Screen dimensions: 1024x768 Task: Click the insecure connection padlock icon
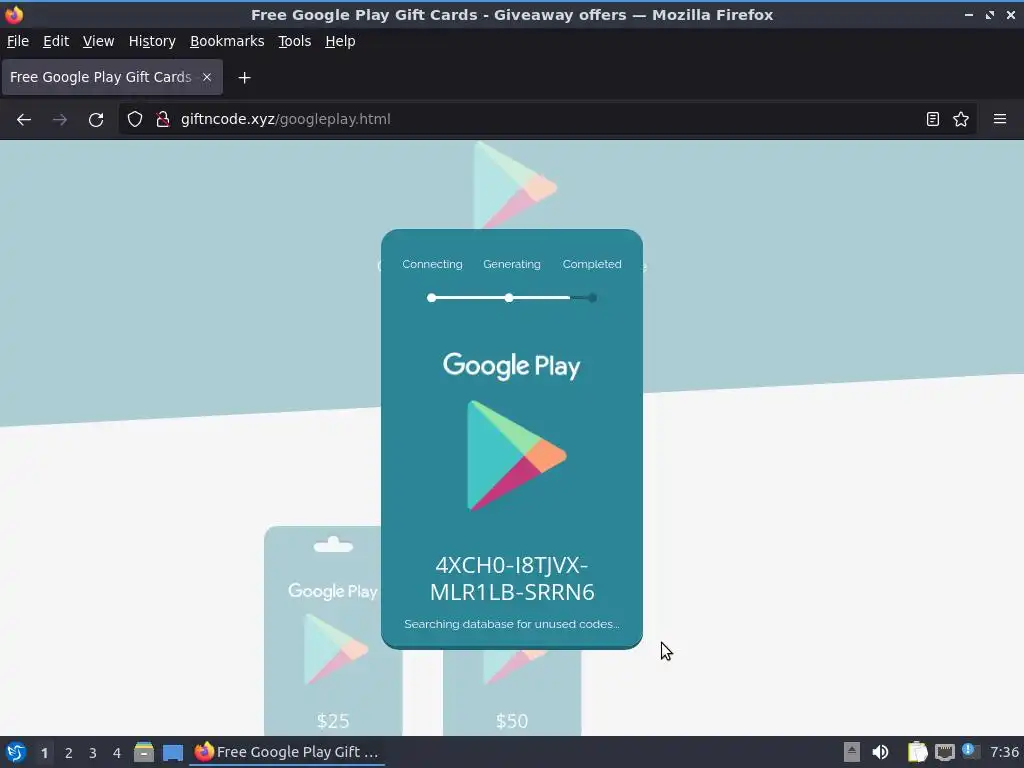(x=163, y=120)
